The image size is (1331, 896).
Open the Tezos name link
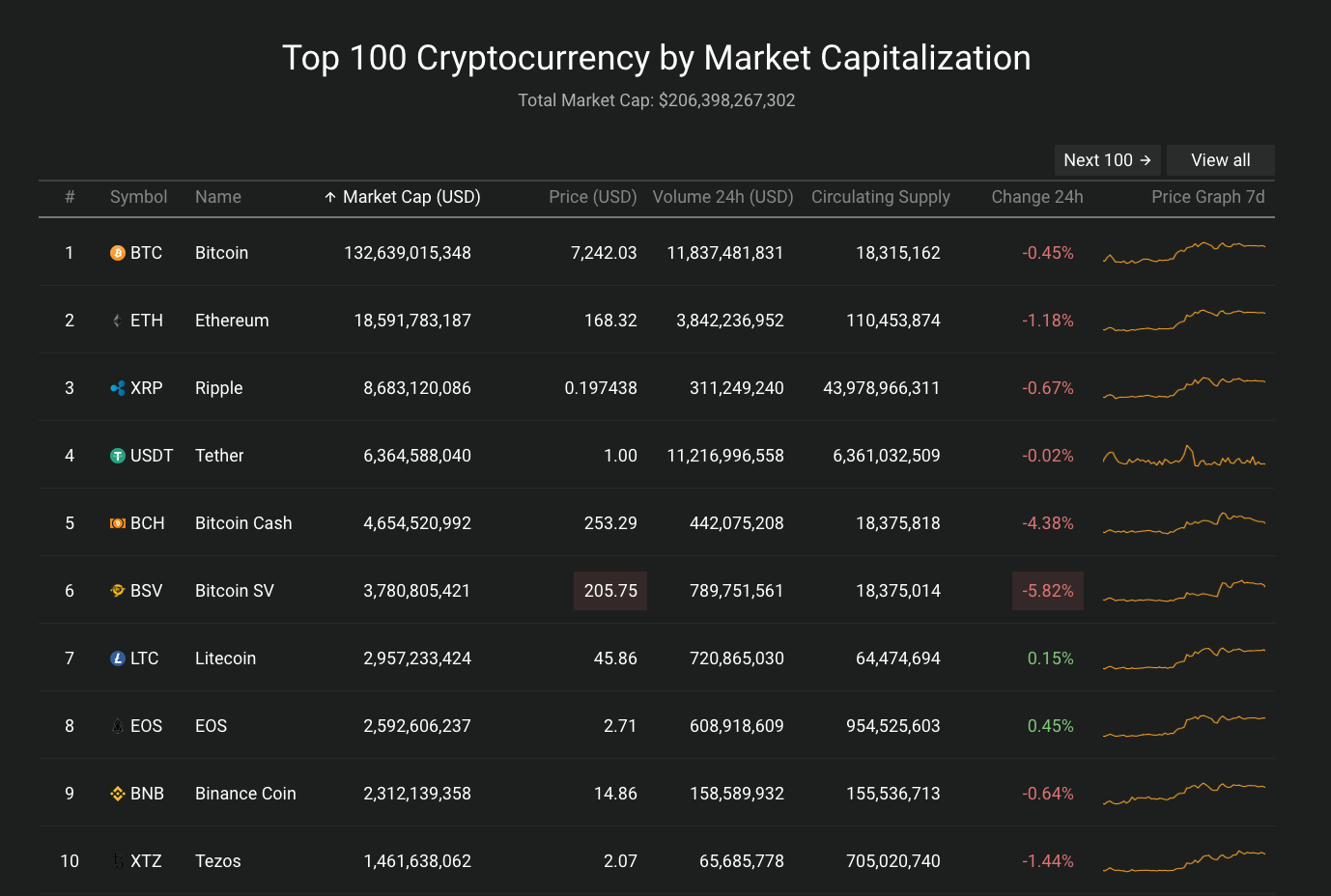(x=218, y=861)
